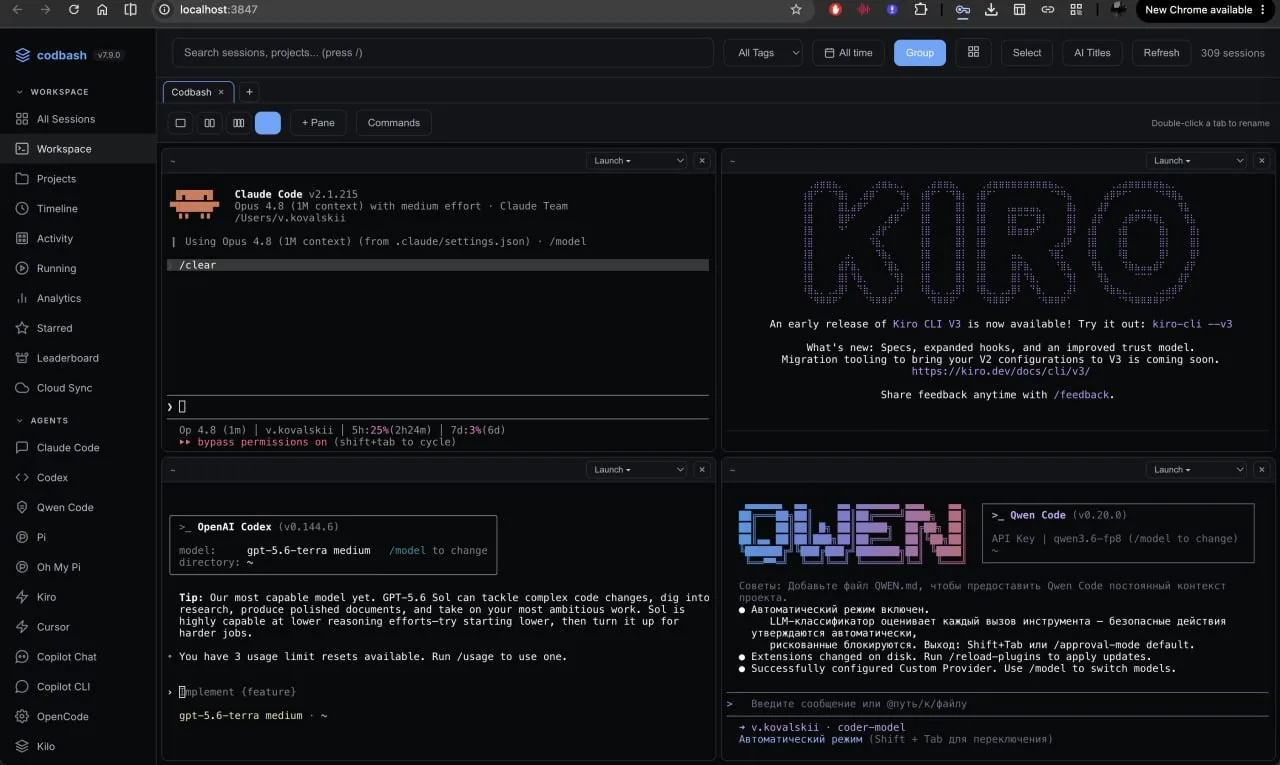Click the /clear command line in Claude pane
The image size is (1280, 765).
pyautogui.click(x=438, y=265)
